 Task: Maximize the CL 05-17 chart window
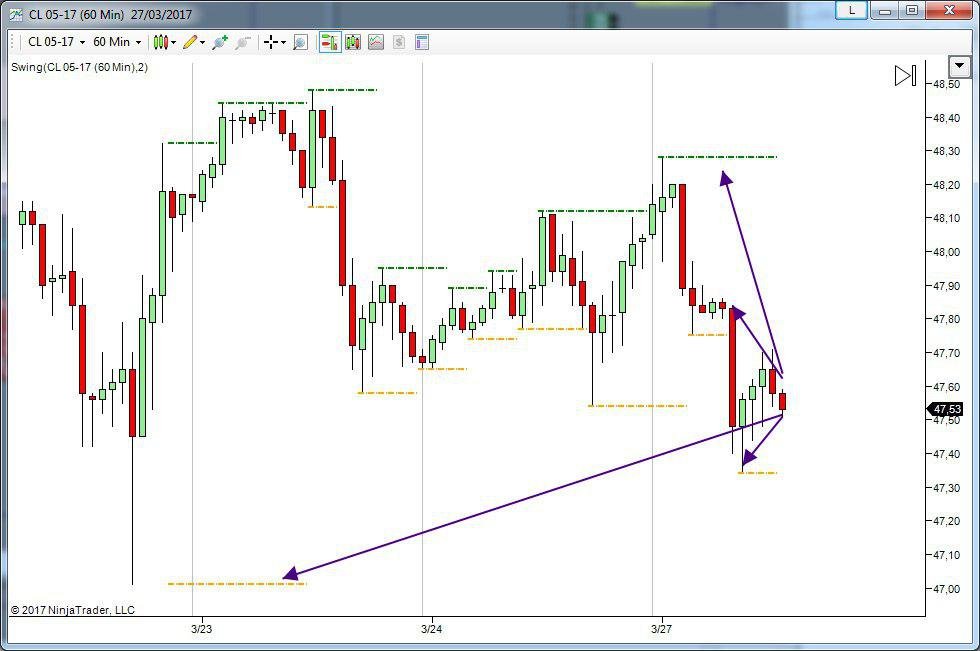tap(912, 11)
